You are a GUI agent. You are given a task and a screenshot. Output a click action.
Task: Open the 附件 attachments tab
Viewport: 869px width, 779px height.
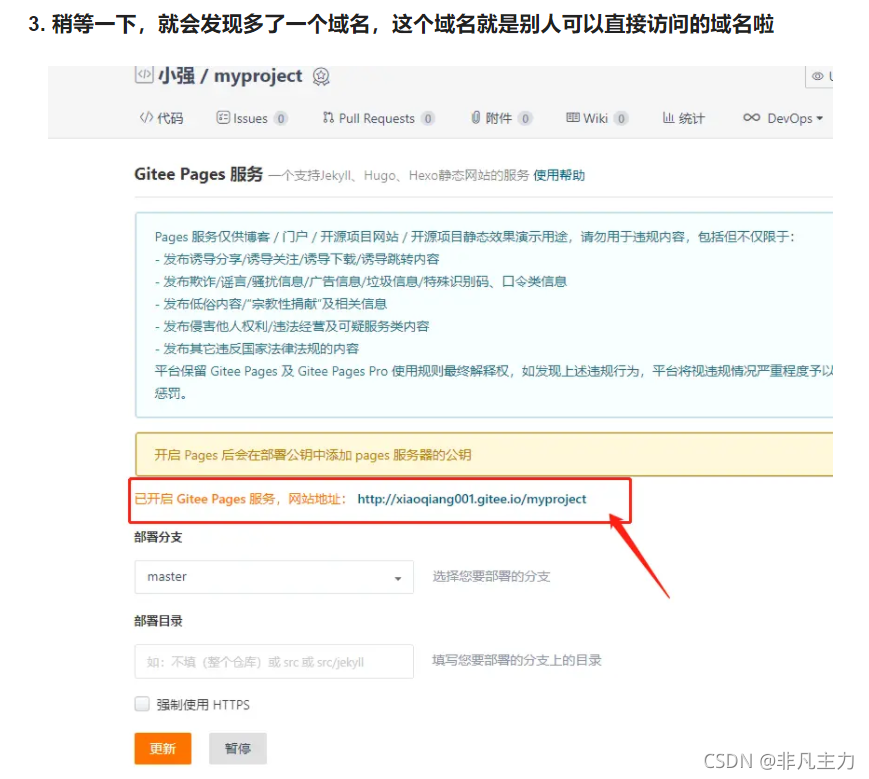coord(501,118)
